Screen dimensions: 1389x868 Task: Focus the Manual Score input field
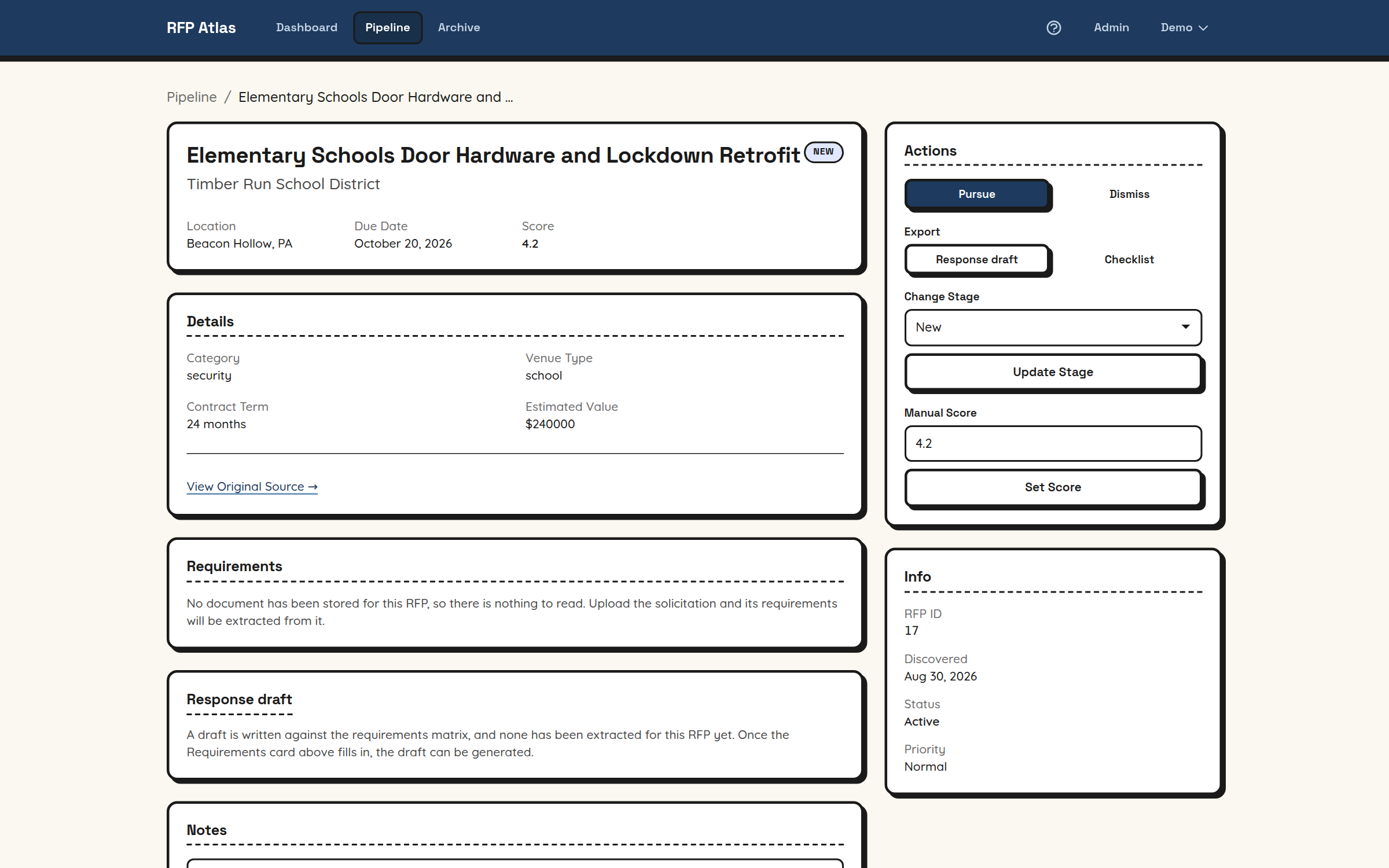1053,444
